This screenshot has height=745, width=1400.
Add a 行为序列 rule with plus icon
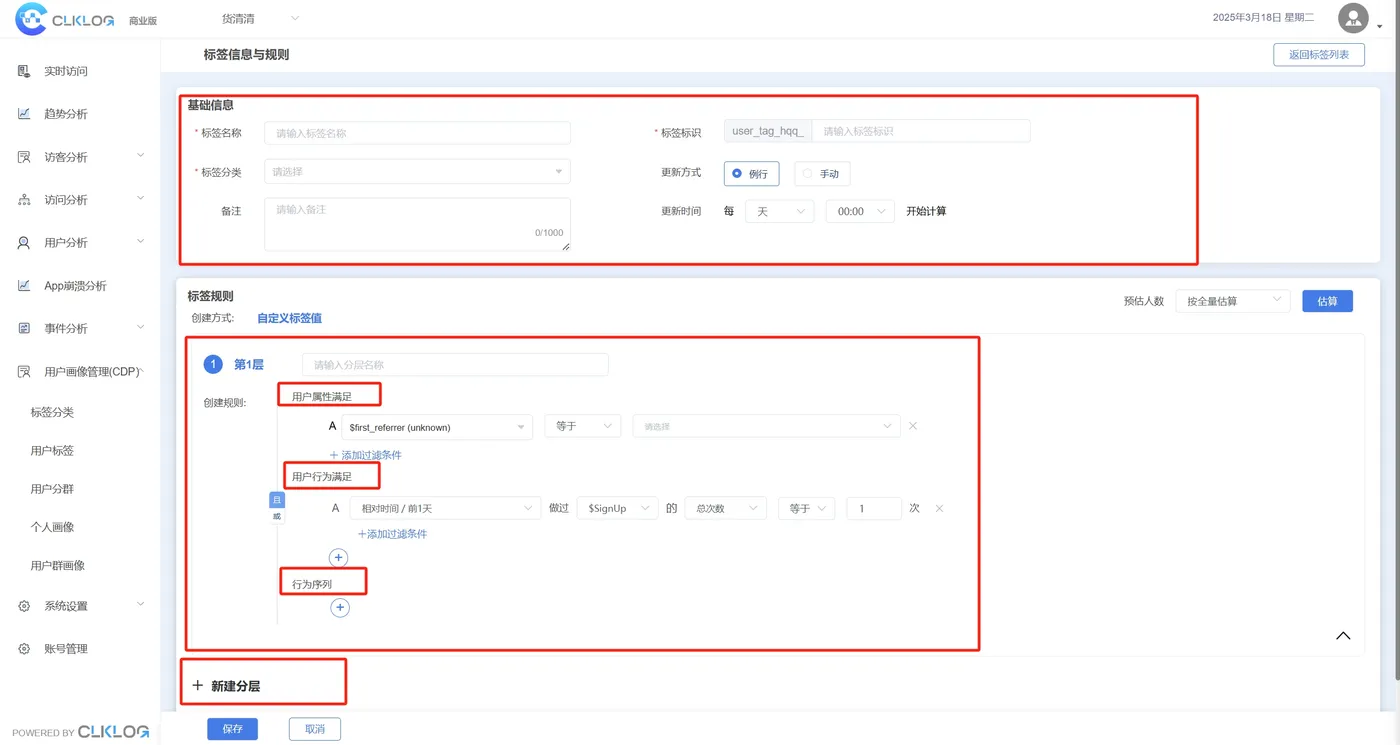(x=340, y=608)
